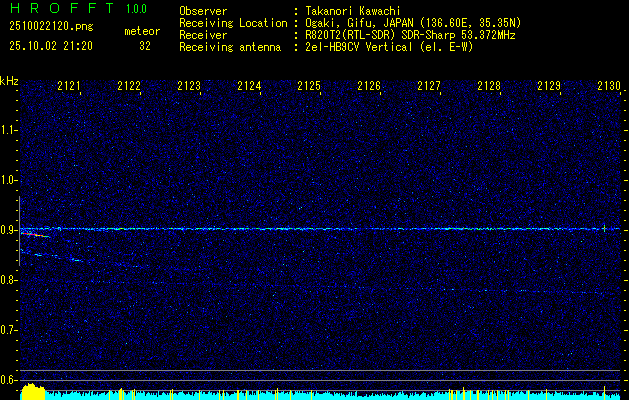Click time marker 2130
Viewport: 629px width, 400px height.
tap(609, 86)
